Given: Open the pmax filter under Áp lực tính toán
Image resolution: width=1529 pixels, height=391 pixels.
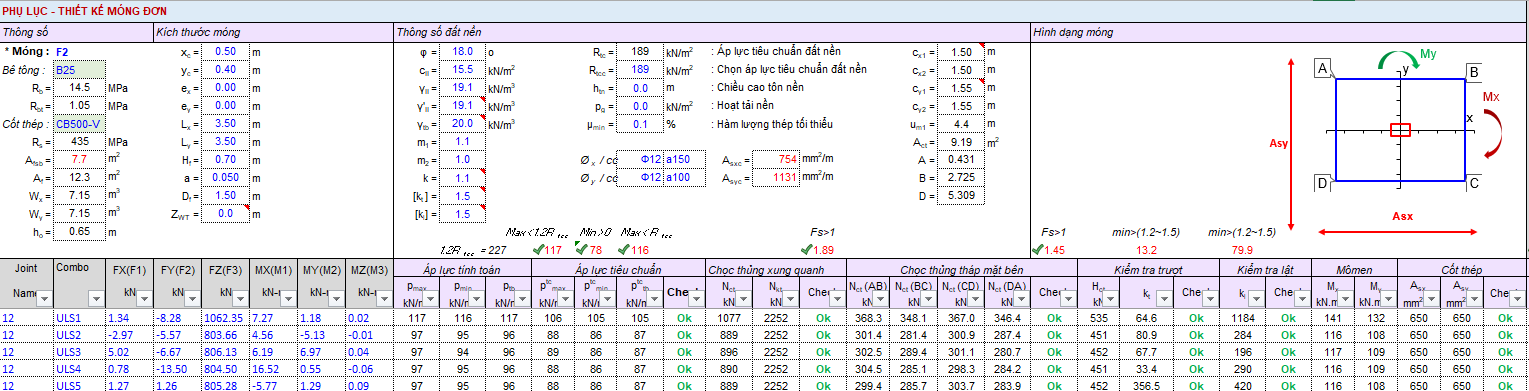Looking at the screenshot, I should tap(431, 298).
